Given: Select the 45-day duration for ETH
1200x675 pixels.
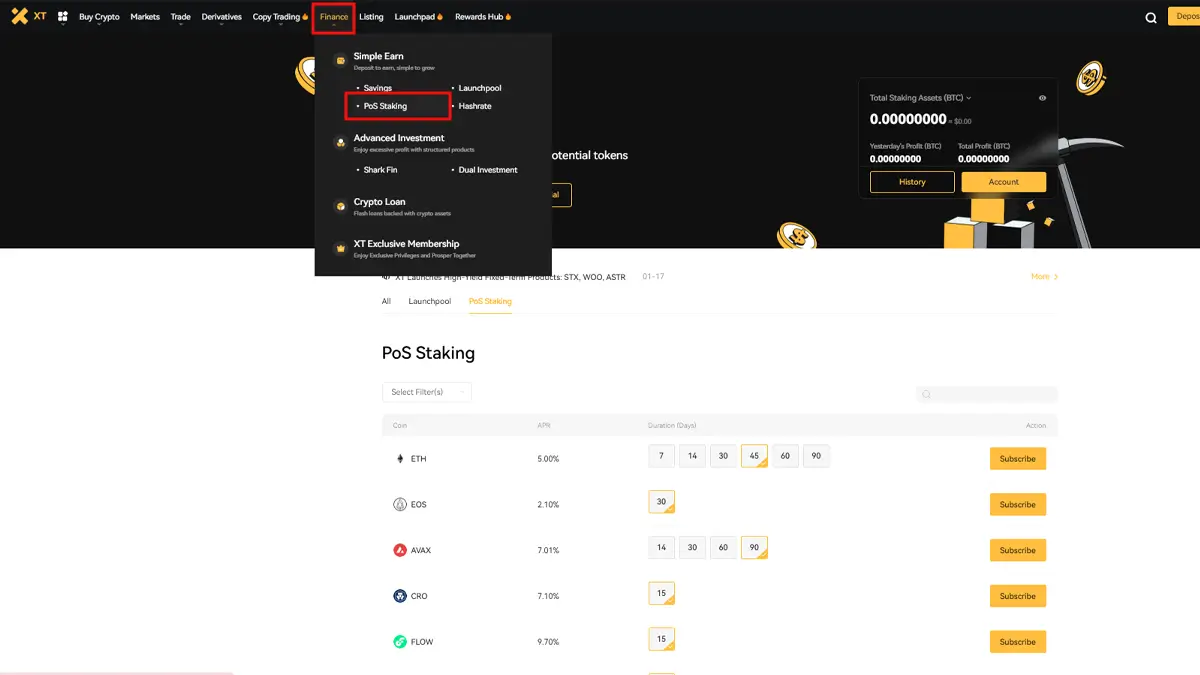Looking at the screenshot, I should click(754, 456).
